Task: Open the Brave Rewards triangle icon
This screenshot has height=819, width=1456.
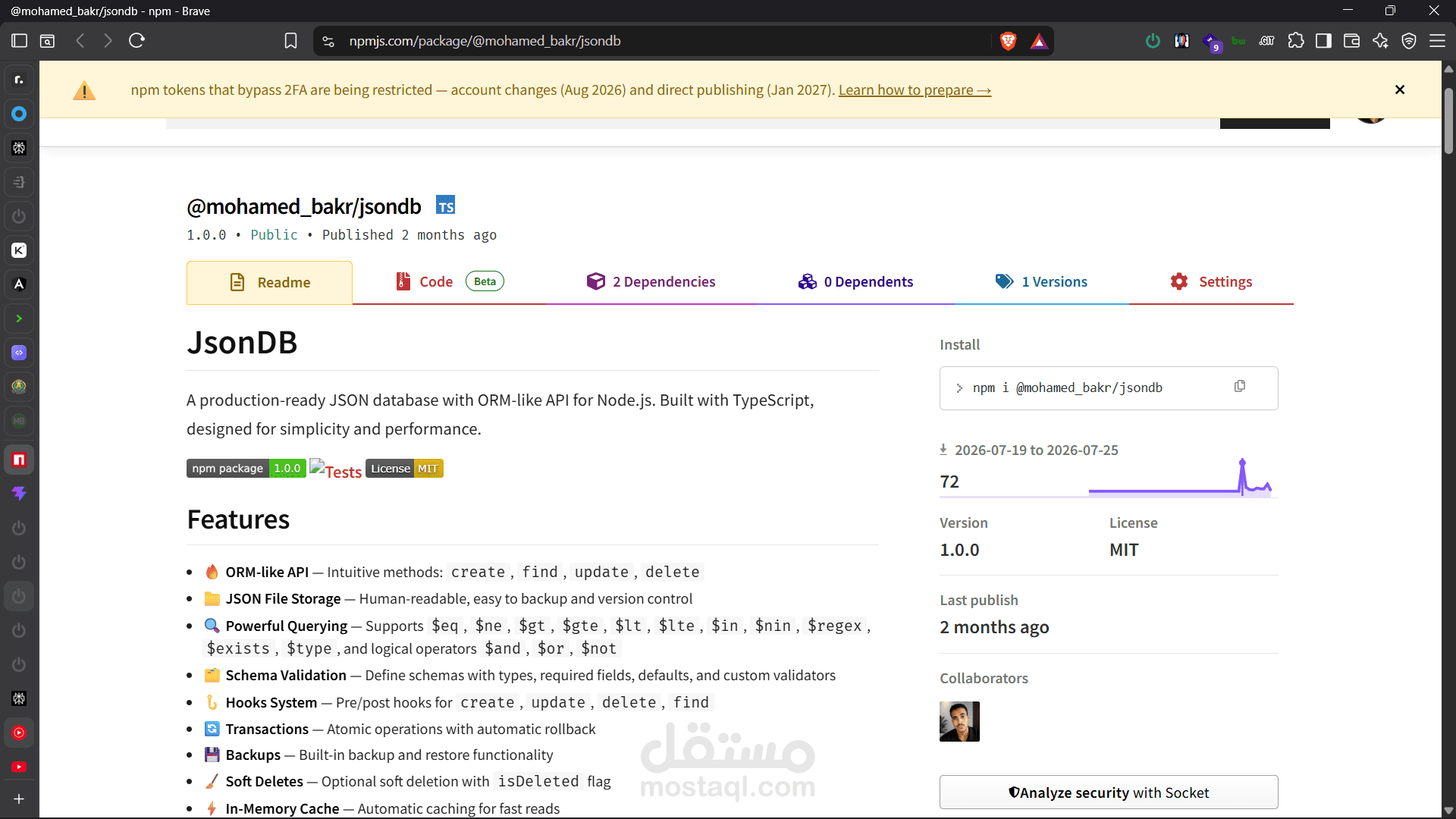Action: click(1039, 41)
